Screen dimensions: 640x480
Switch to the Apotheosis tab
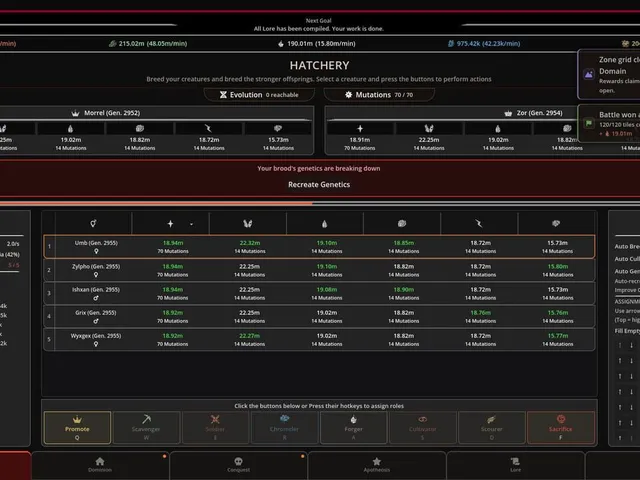point(376,465)
